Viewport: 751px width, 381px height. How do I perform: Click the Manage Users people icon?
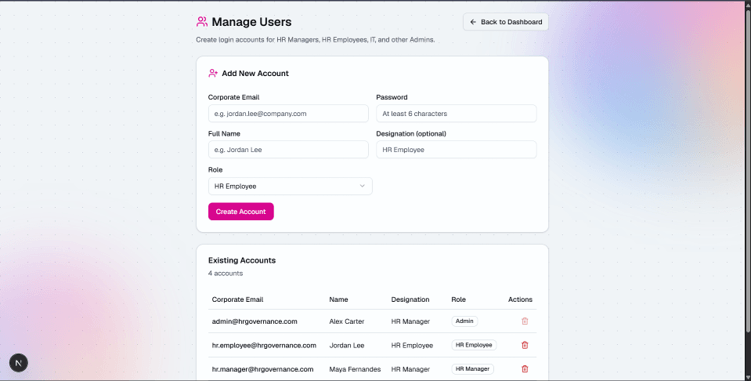click(x=202, y=22)
